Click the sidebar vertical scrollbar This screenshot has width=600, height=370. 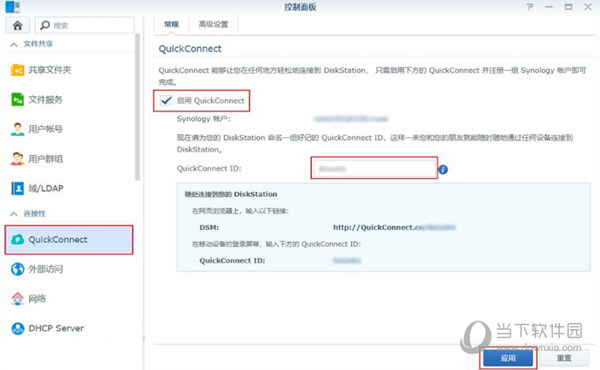138,107
